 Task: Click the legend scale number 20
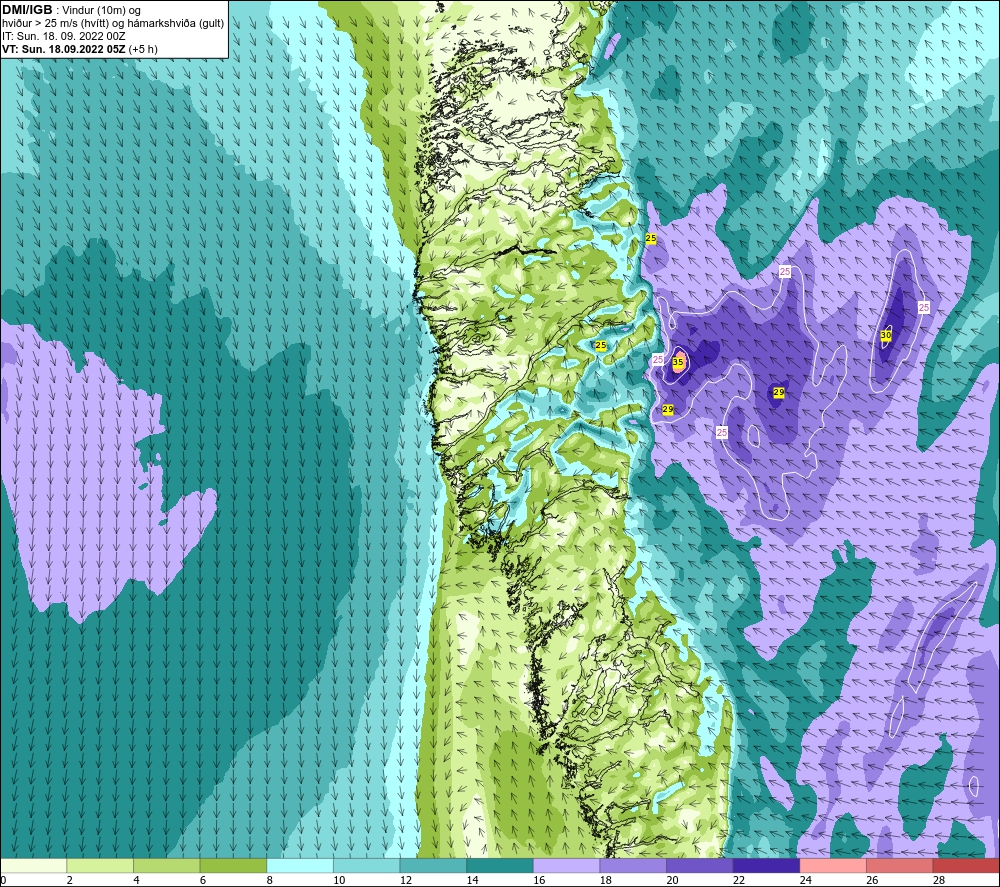click(x=672, y=881)
